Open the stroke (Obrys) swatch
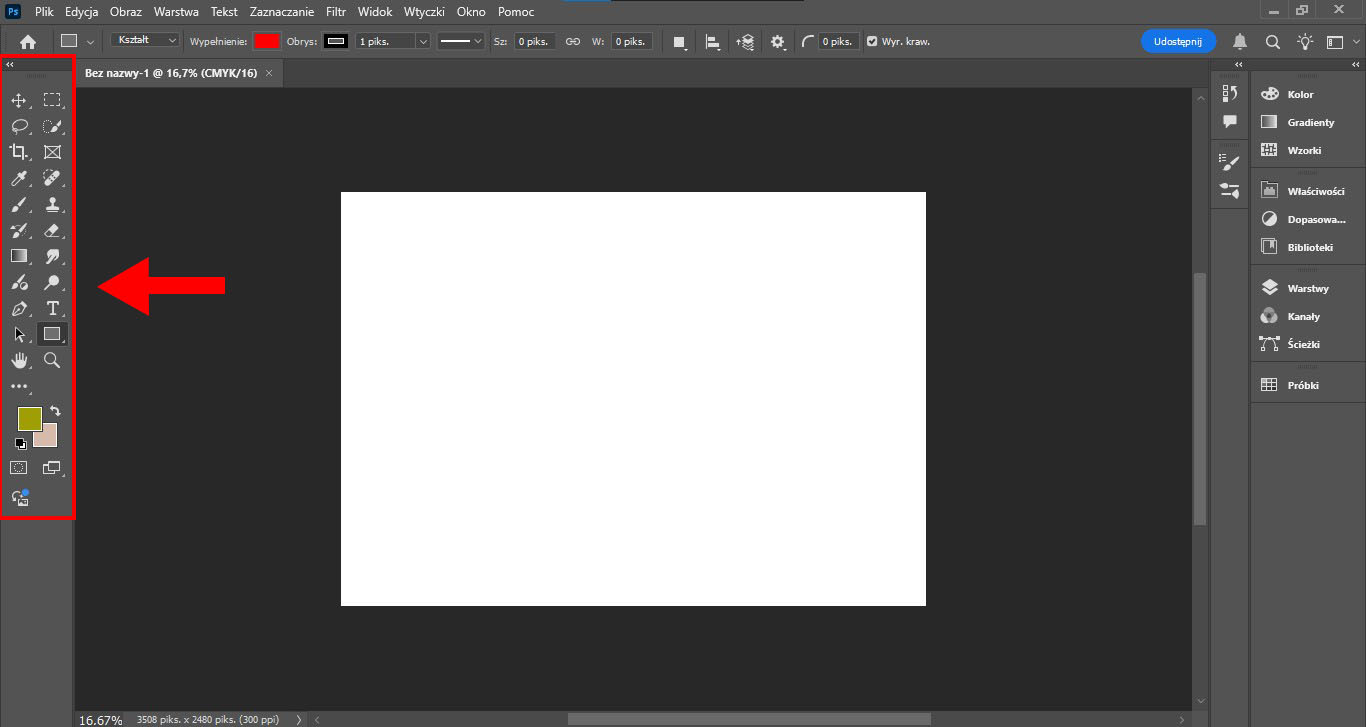Viewport: 1366px width, 727px height. [x=336, y=41]
